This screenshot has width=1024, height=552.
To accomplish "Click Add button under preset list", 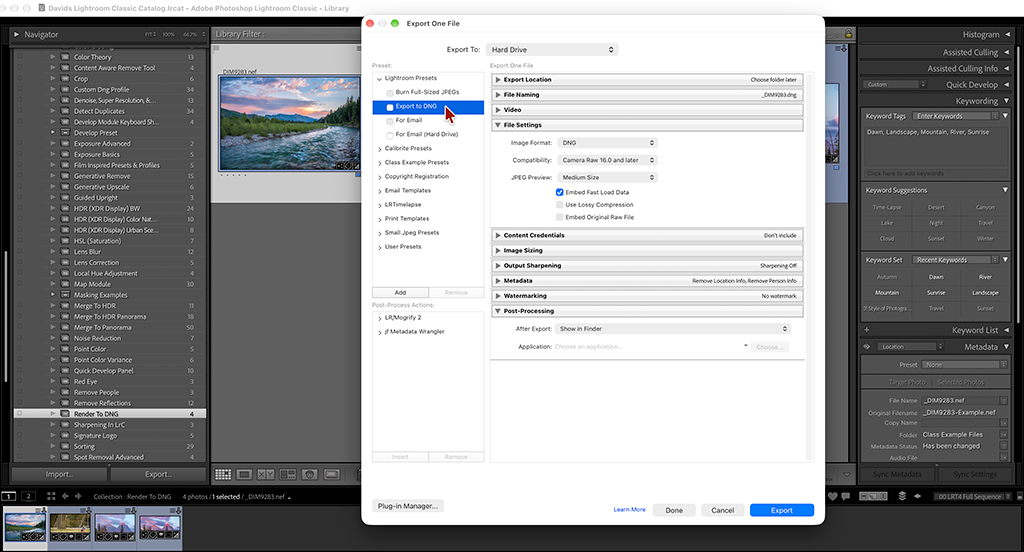I will (x=400, y=293).
